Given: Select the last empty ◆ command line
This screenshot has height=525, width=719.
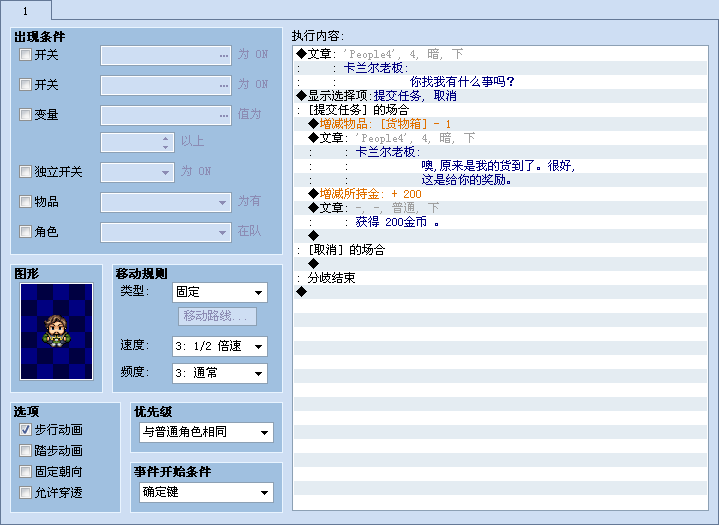Looking at the screenshot, I should [x=501, y=292].
